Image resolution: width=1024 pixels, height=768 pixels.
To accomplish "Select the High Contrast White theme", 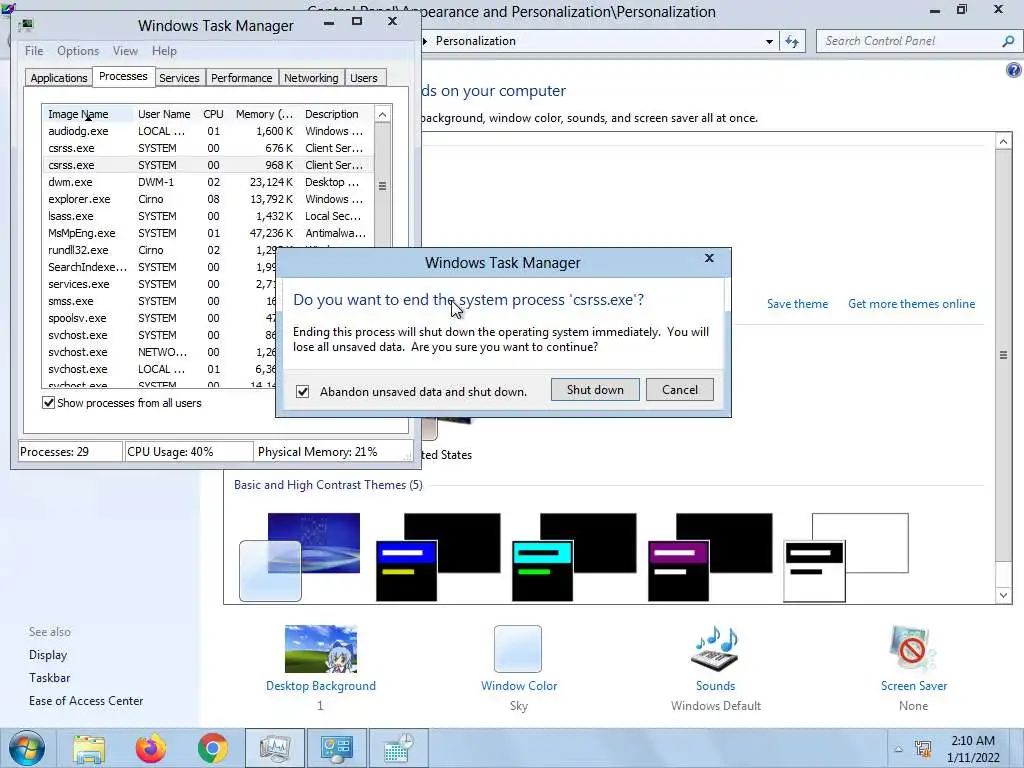I will (846, 557).
